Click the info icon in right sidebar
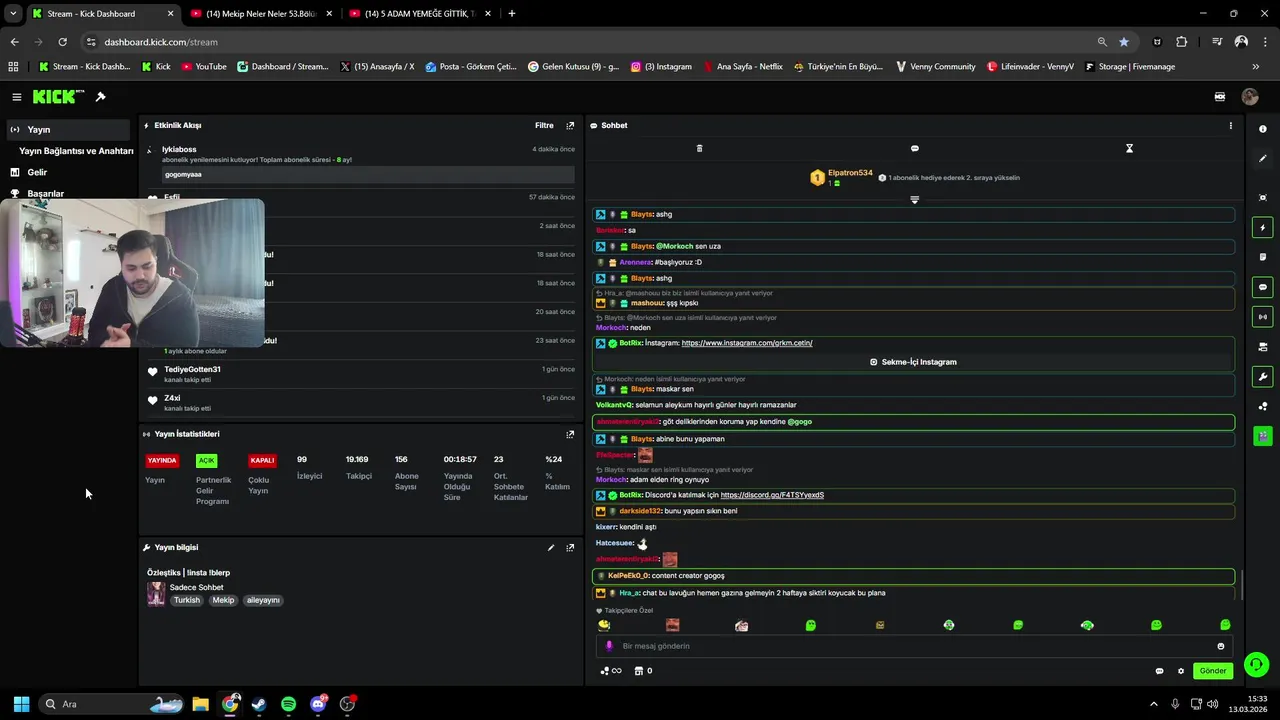This screenshot has height=720, width=1280. 1262,129
